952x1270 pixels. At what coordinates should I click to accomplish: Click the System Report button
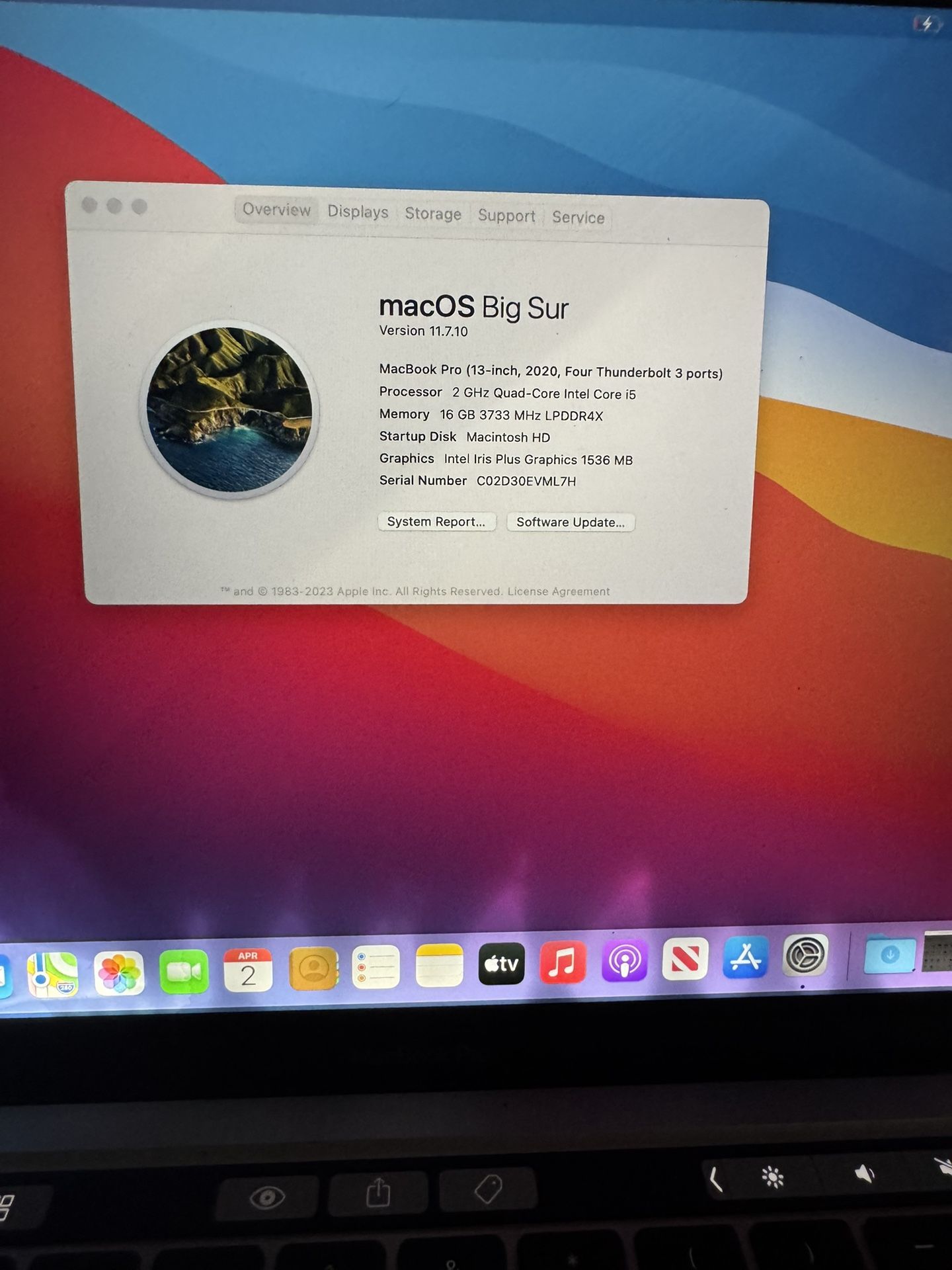436,522
